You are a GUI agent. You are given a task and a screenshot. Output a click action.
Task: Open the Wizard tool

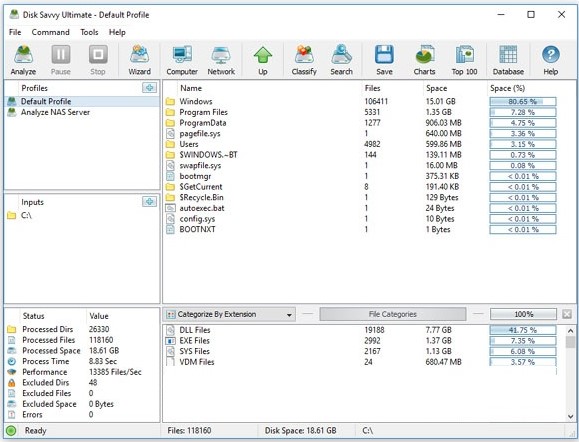point(140,60)
